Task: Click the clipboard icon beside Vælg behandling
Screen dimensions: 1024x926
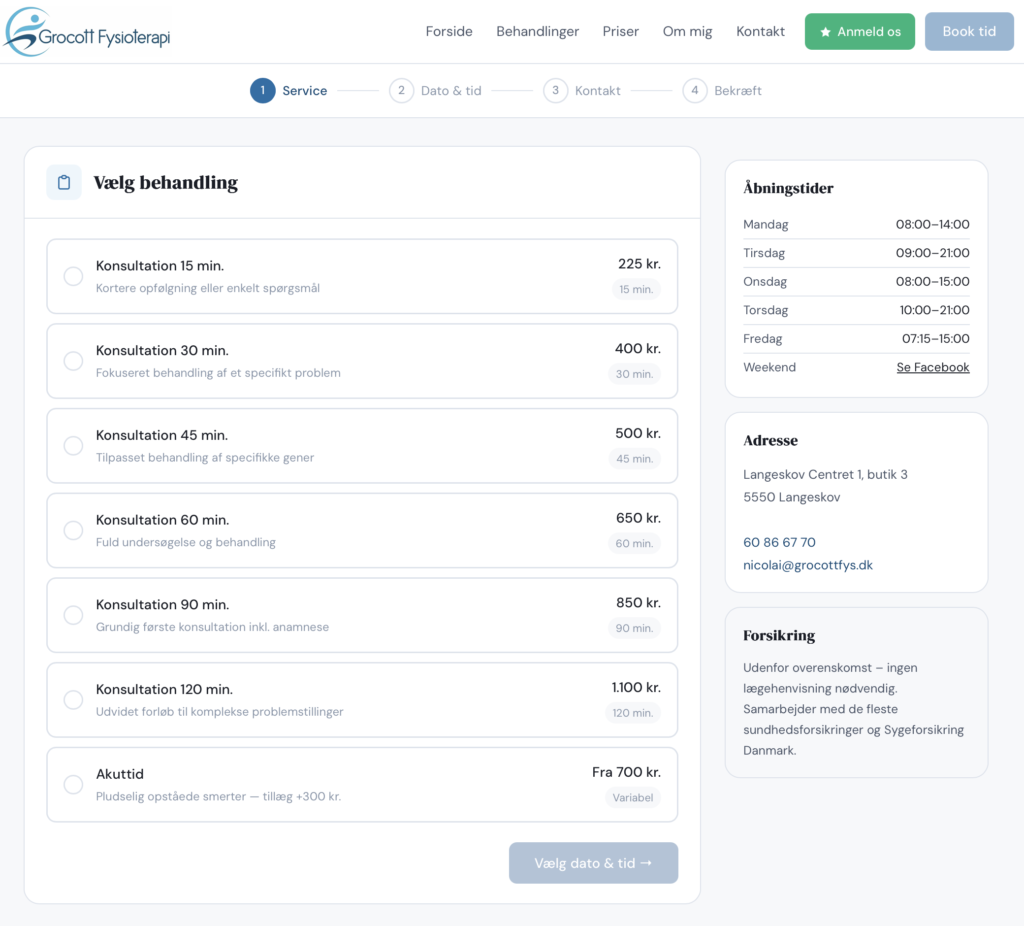Action: (x=64, y=182)
